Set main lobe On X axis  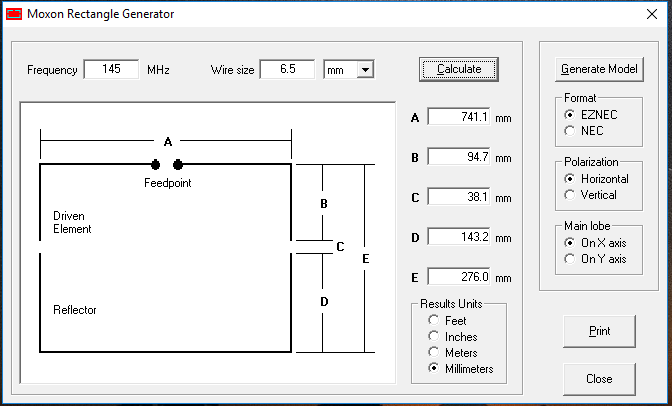pos(571,242)
